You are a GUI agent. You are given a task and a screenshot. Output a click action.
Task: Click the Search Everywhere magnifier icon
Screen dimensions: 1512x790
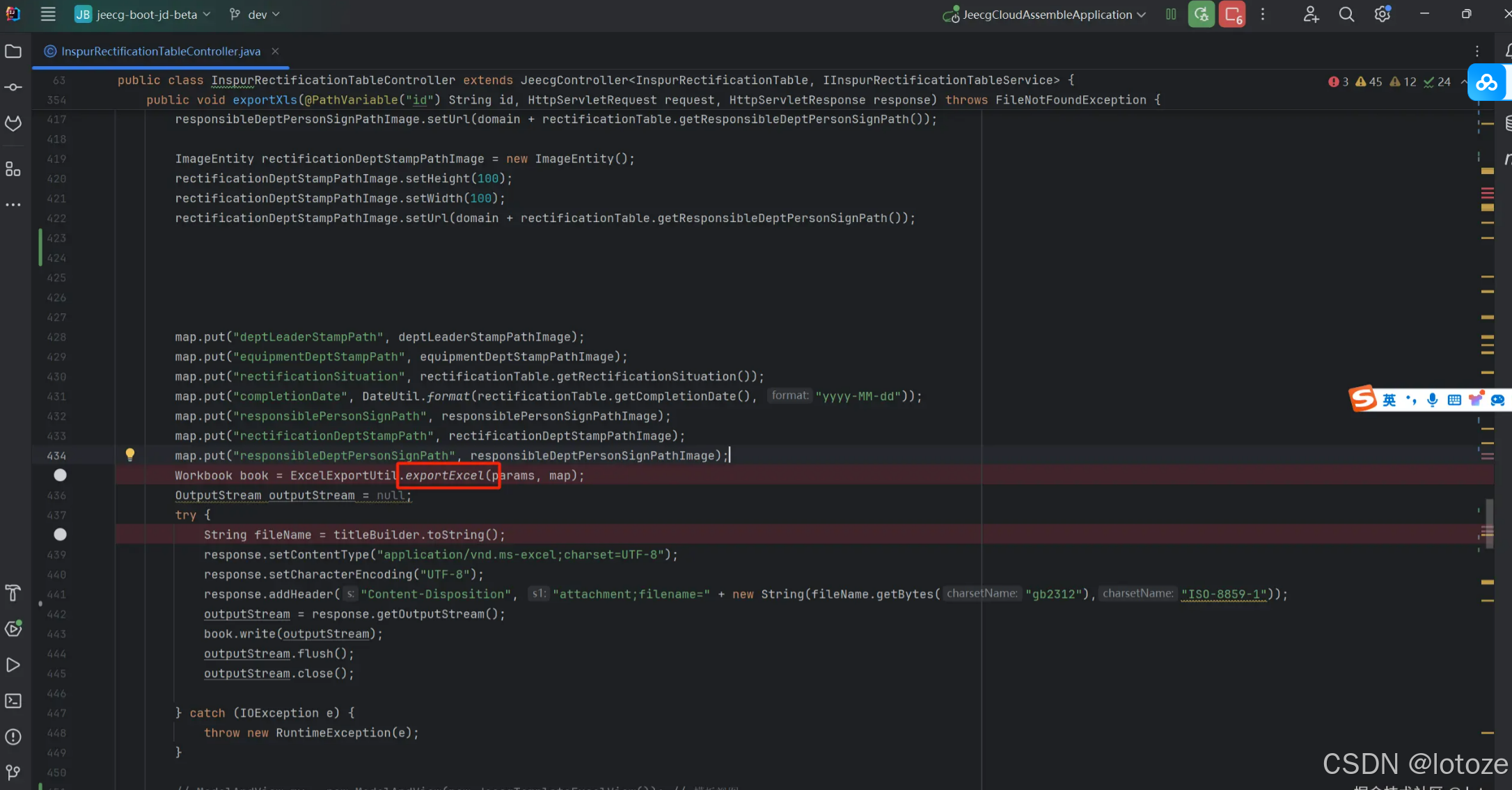(x=1346, y=15)
